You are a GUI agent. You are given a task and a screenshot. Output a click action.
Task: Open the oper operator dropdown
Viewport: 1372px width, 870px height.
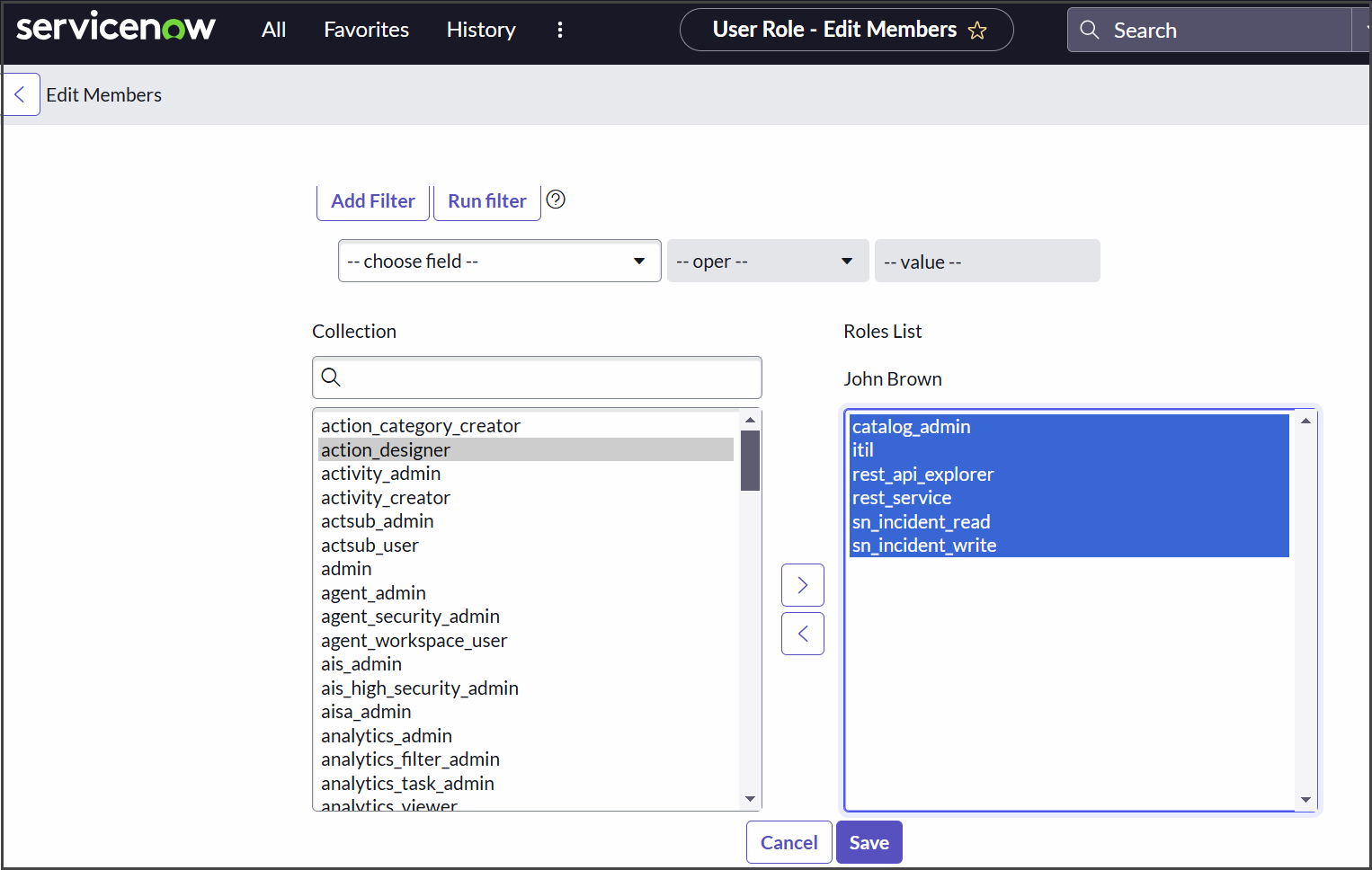[x=767, y=262]
